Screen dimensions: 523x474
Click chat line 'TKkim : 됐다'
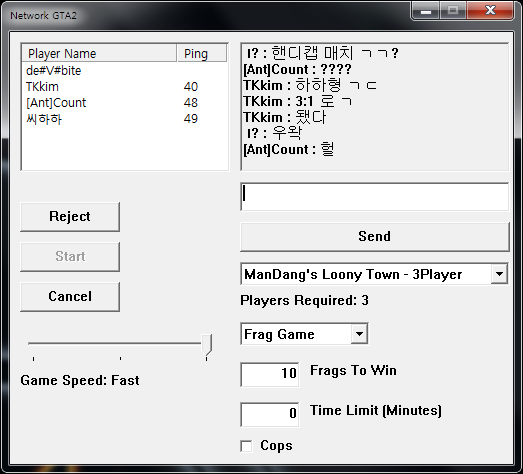tap(285, 117)
